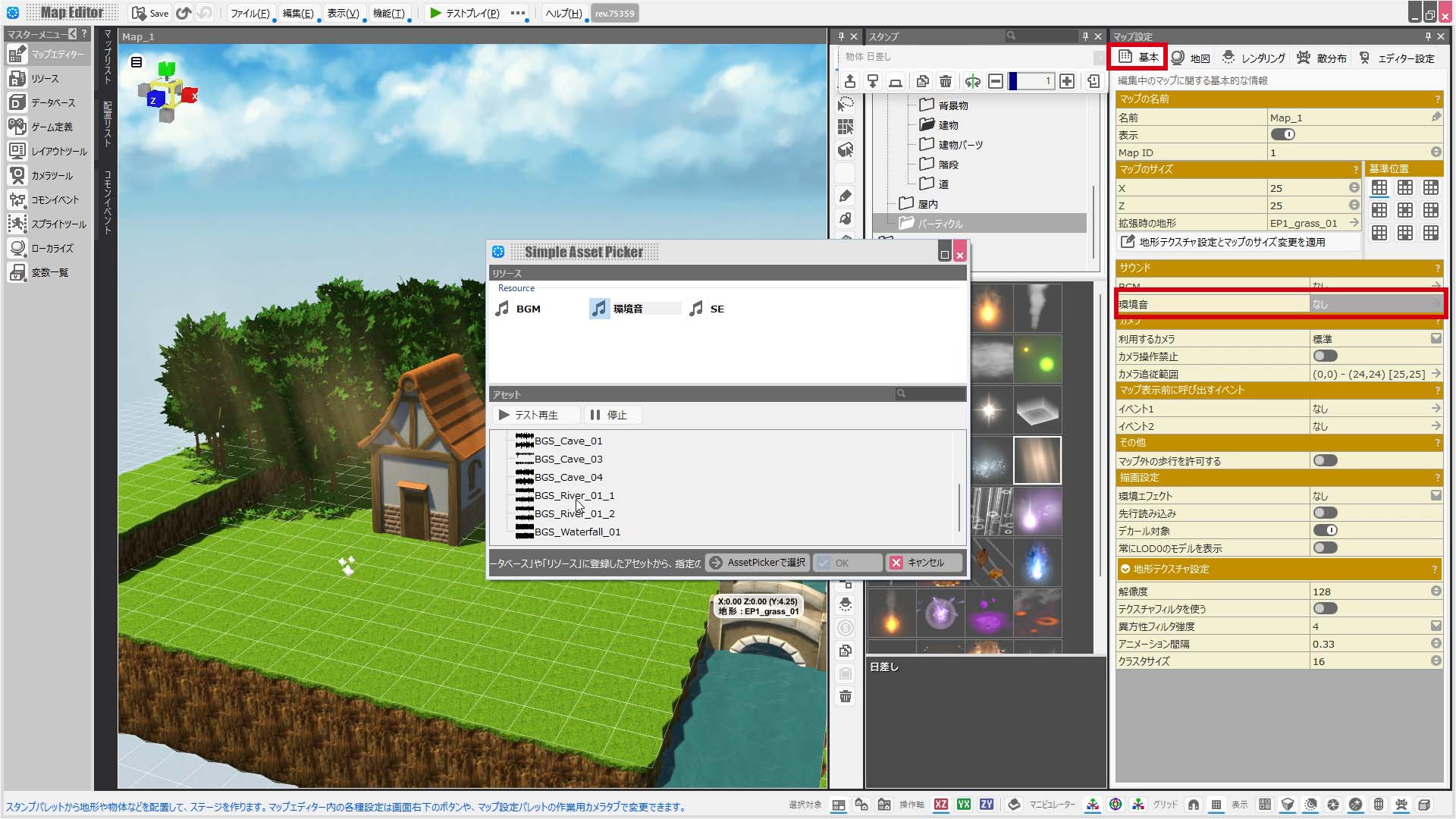1456x819 pixels.
Task: Collapse the 地形テクスチャ設定 section
Action: (1125, 569)
